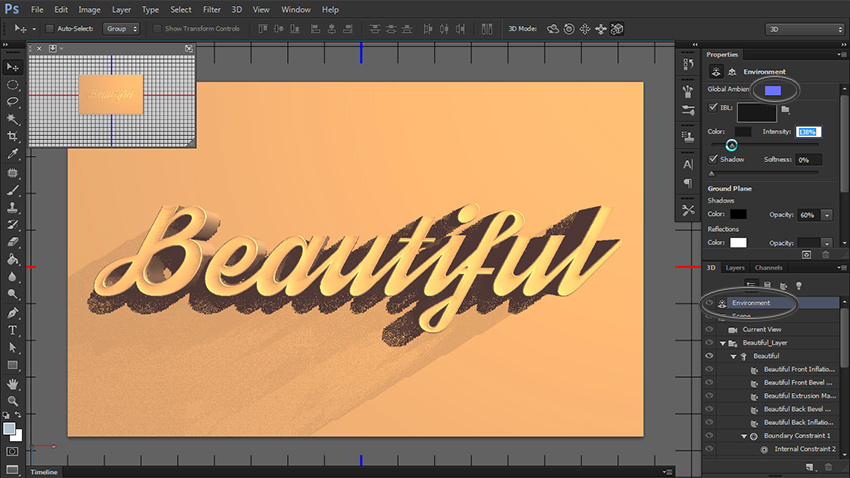Filter 3D panel by lights bulb icon
The height and width of the screenshot is (478, 850).
[x=797, y=286]
